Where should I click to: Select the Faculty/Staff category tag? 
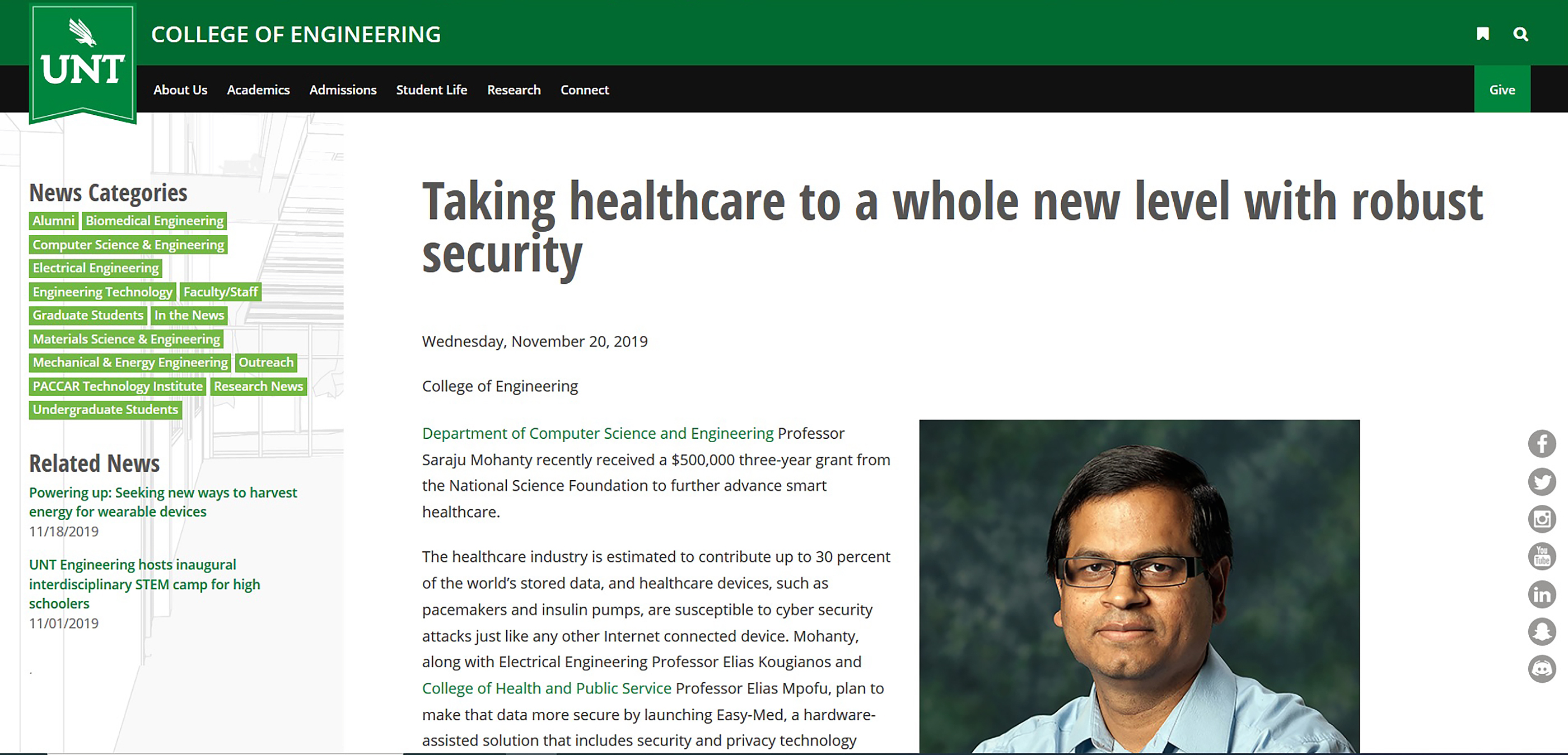coord(220,292)
